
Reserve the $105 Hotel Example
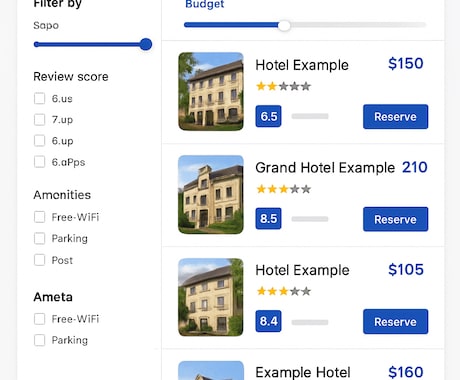point(395,321)
